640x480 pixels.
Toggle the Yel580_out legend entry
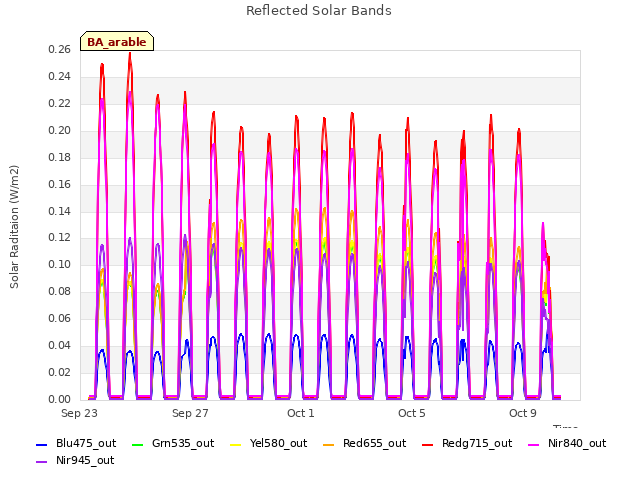click(269, 444)
